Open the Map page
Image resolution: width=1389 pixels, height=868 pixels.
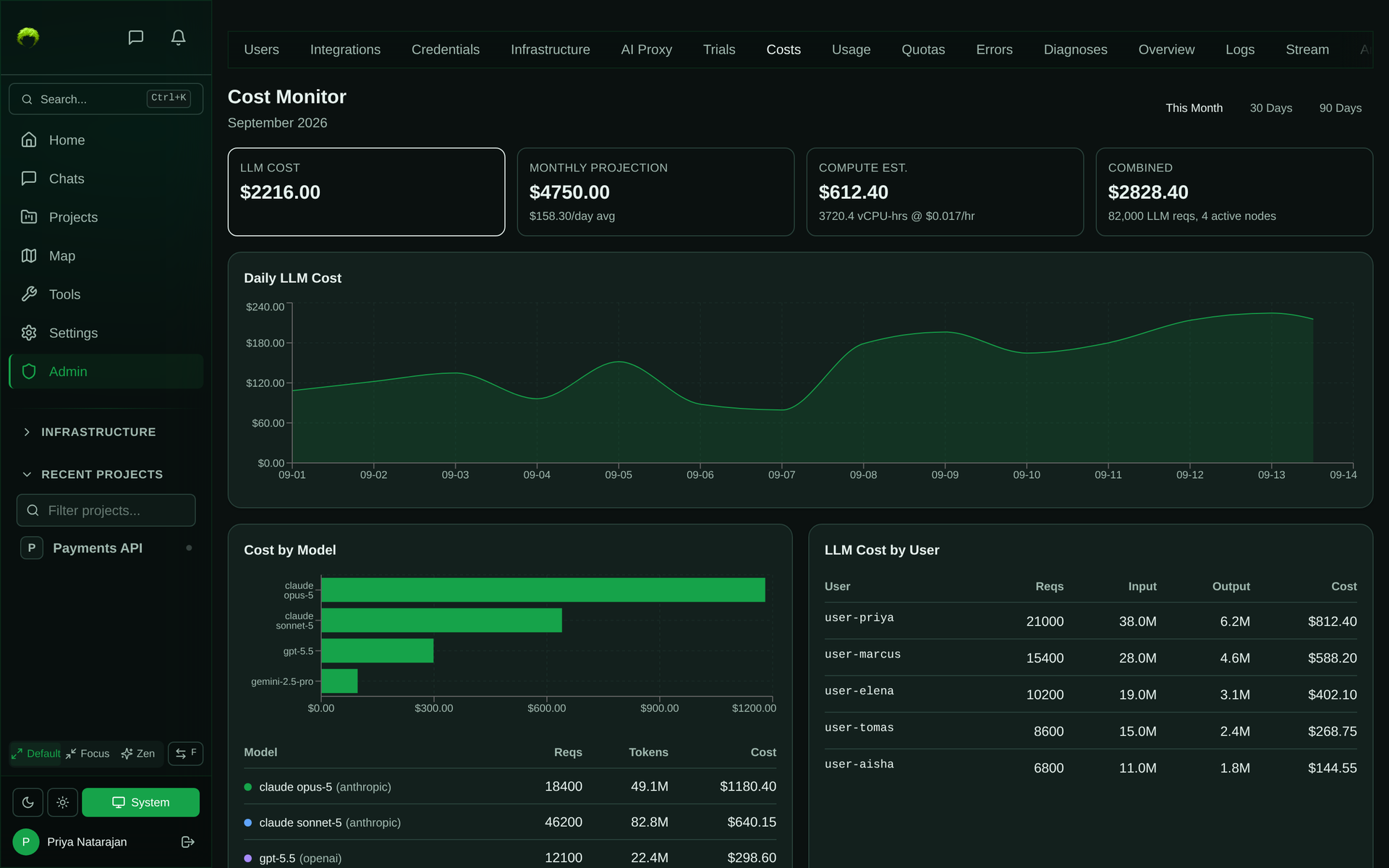coord(106,255)
